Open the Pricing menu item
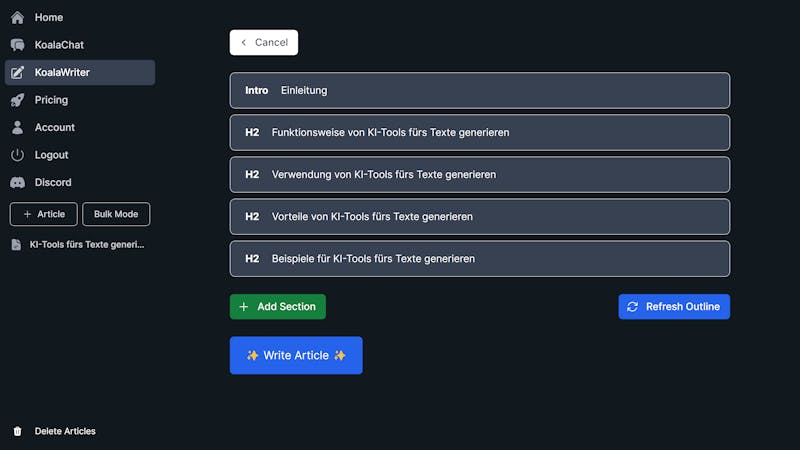This screenshot has height=450, width=800. click(80, 100)
